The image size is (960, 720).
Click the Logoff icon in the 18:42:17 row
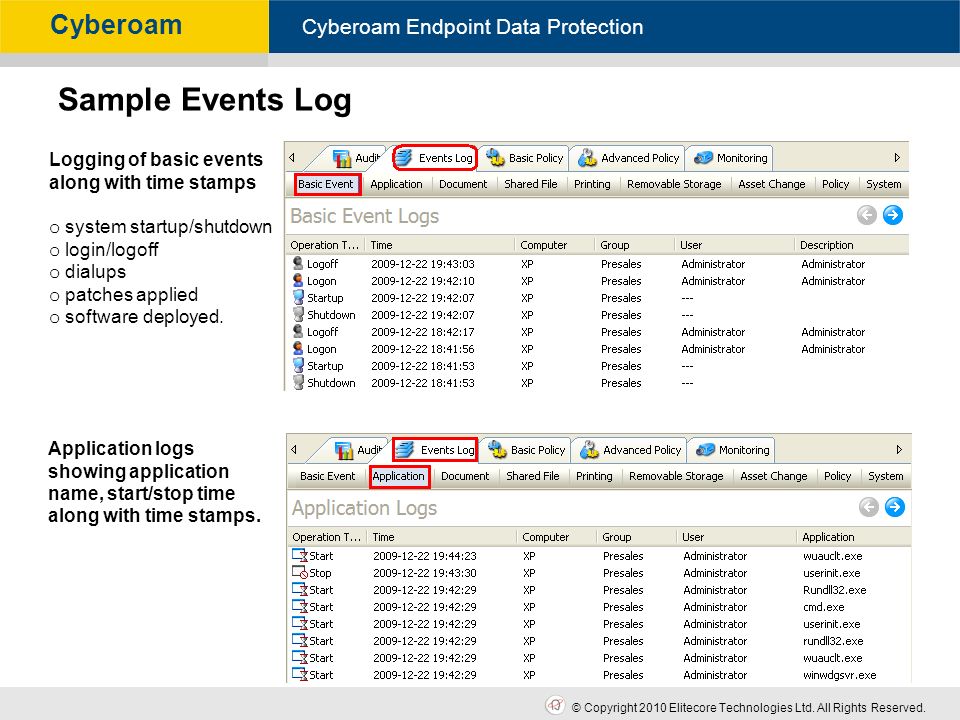[x=298, y=331]
